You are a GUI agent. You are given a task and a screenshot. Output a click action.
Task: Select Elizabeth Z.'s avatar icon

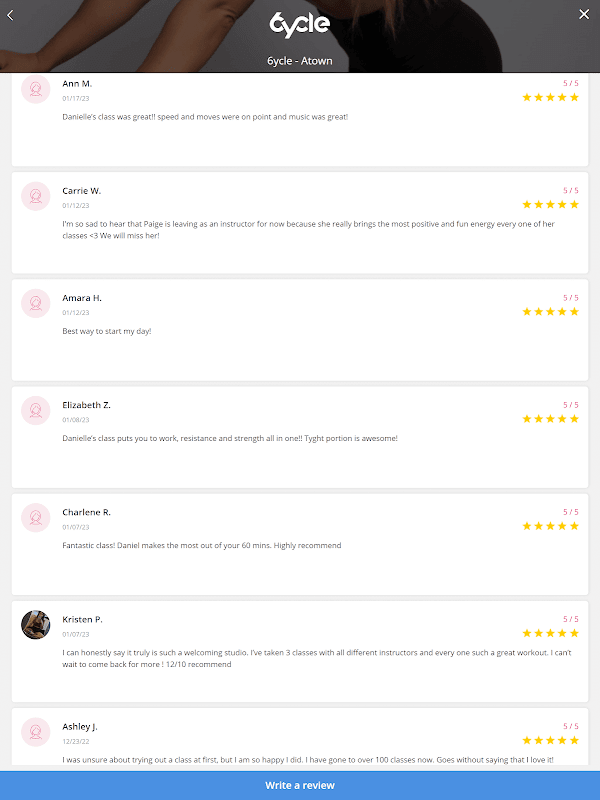click(36, 410)
